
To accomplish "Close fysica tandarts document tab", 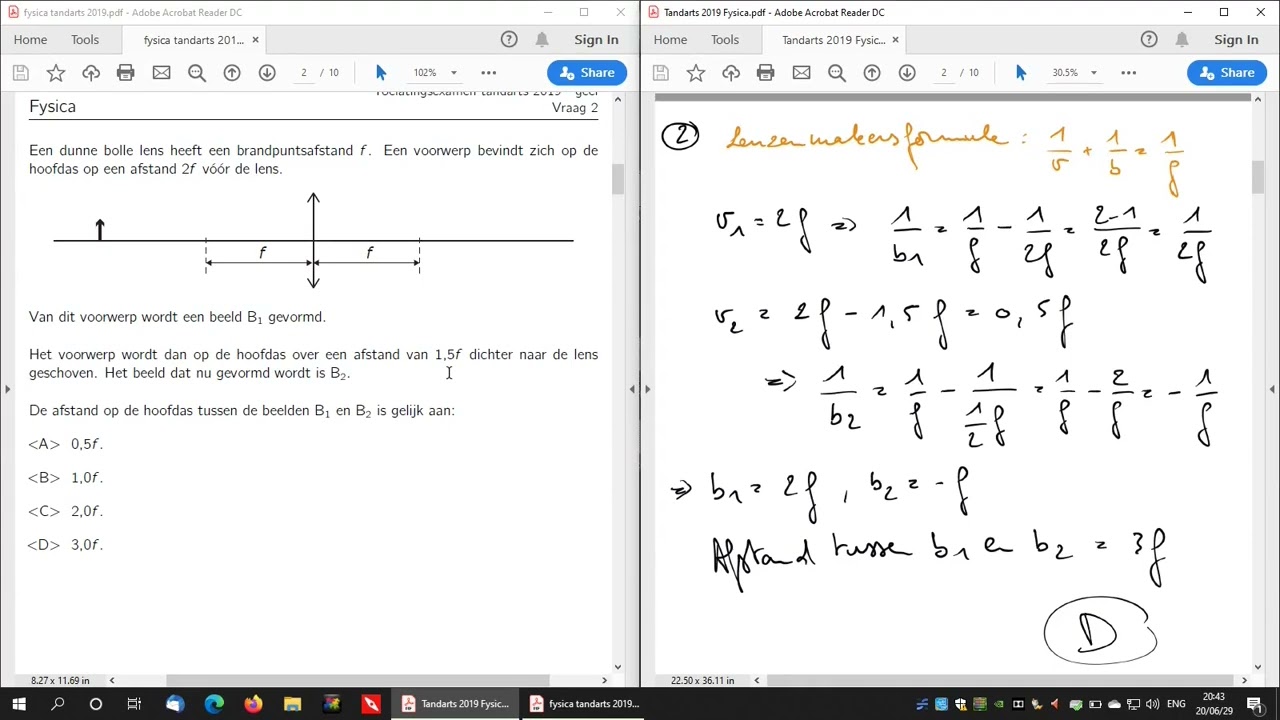I will click(255, 40).
